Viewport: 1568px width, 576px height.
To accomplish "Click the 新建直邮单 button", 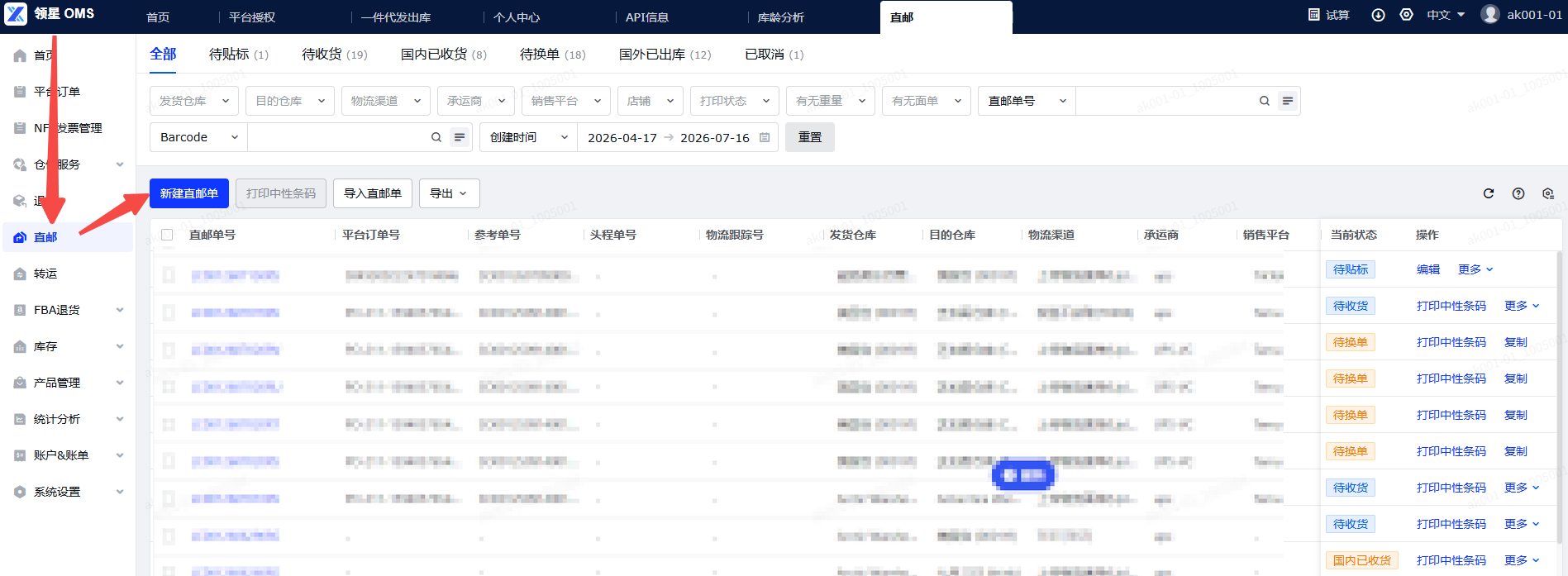I will coord(189,193).
